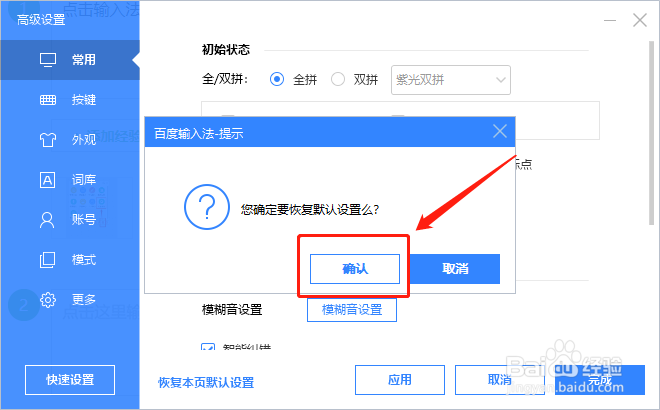Image resolution: width=660 pixels, height=410 pixels.
Task: Open the 按键 keyboard icon section
Action: (x=48, y=100)
